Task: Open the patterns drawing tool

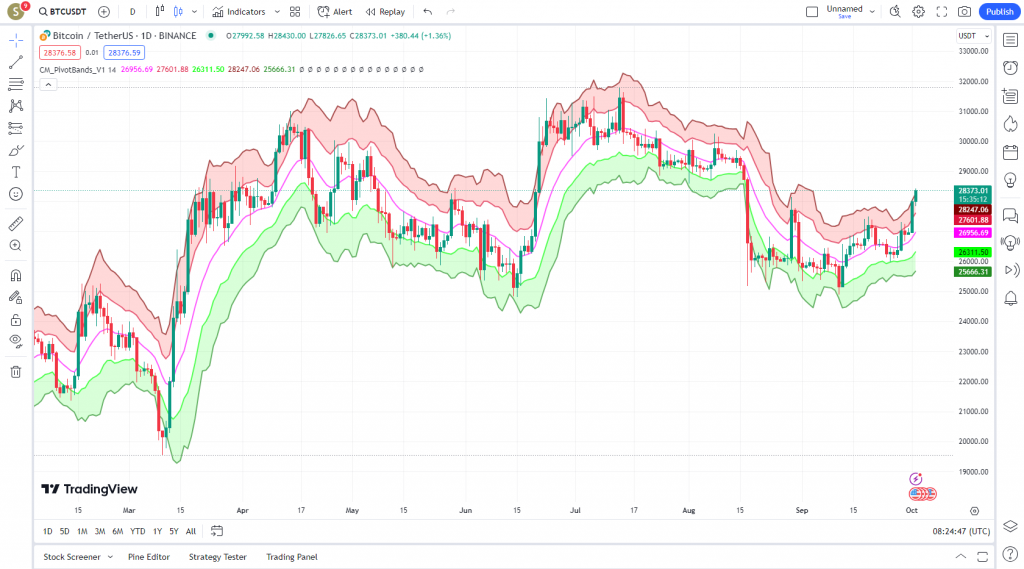Action: pyautogui.click(x=16, y=106)
